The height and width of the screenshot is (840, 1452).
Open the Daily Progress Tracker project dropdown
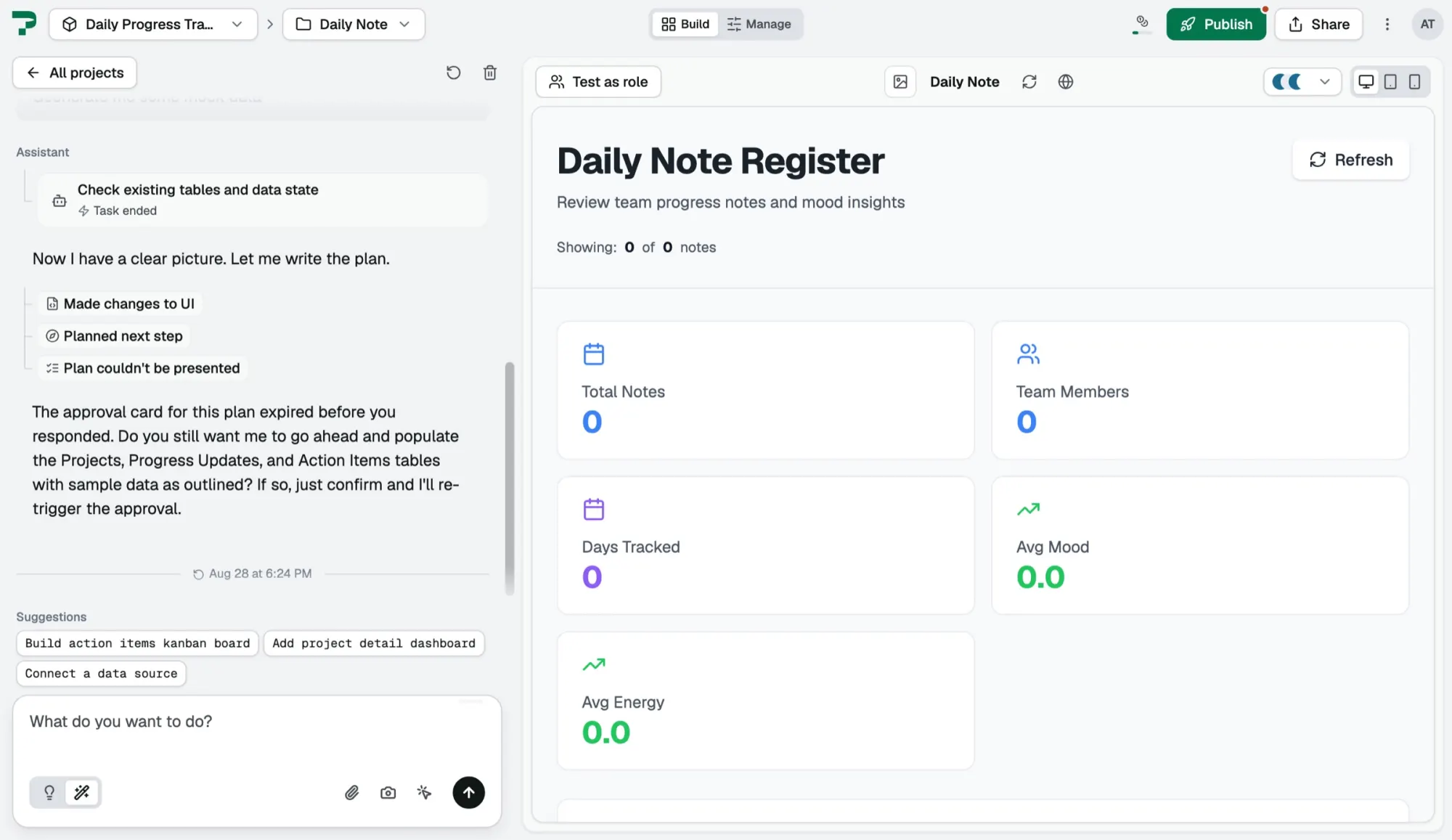153,24
